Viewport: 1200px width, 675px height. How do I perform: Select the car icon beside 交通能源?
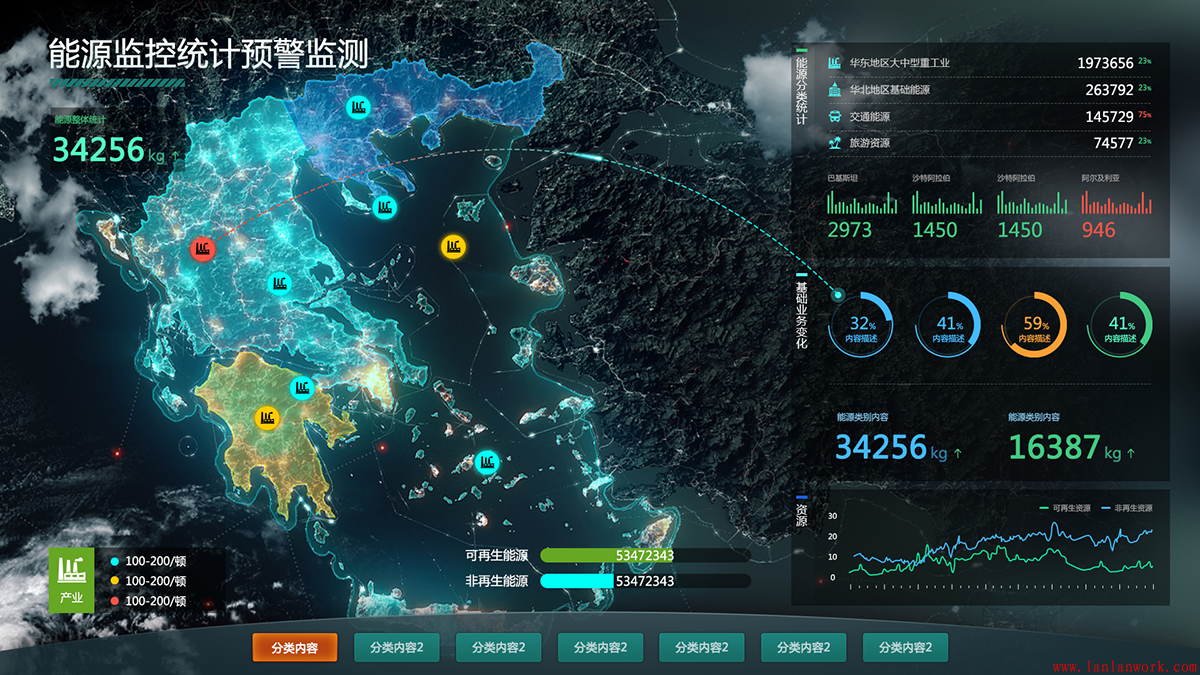click(x=833, y=117)
